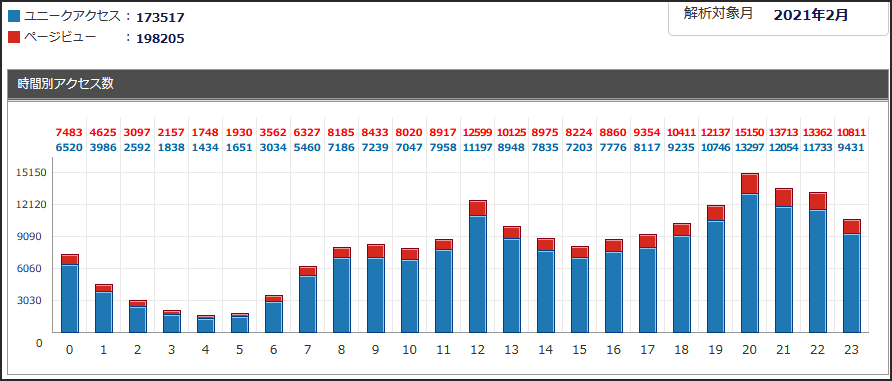The height and width of the screenshot is (381, 892).
Task: Click the blue value 7958
Action: point(444,147)
